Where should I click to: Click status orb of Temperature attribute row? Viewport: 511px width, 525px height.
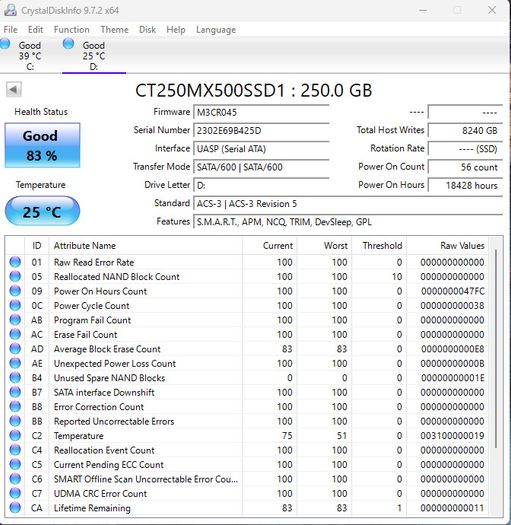(15, 435)
